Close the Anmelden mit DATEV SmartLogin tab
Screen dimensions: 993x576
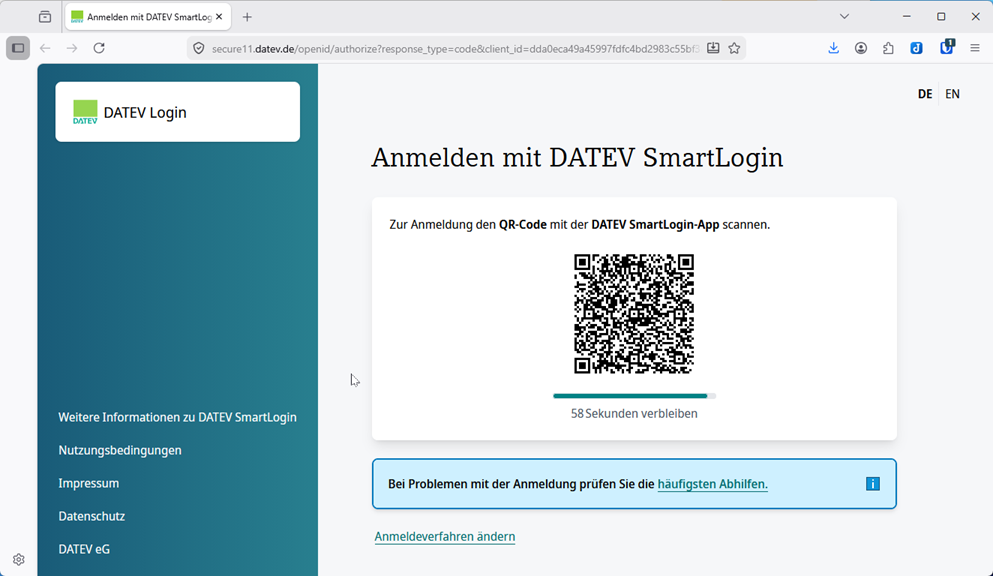pyautogui.click(x=219, y=17)
